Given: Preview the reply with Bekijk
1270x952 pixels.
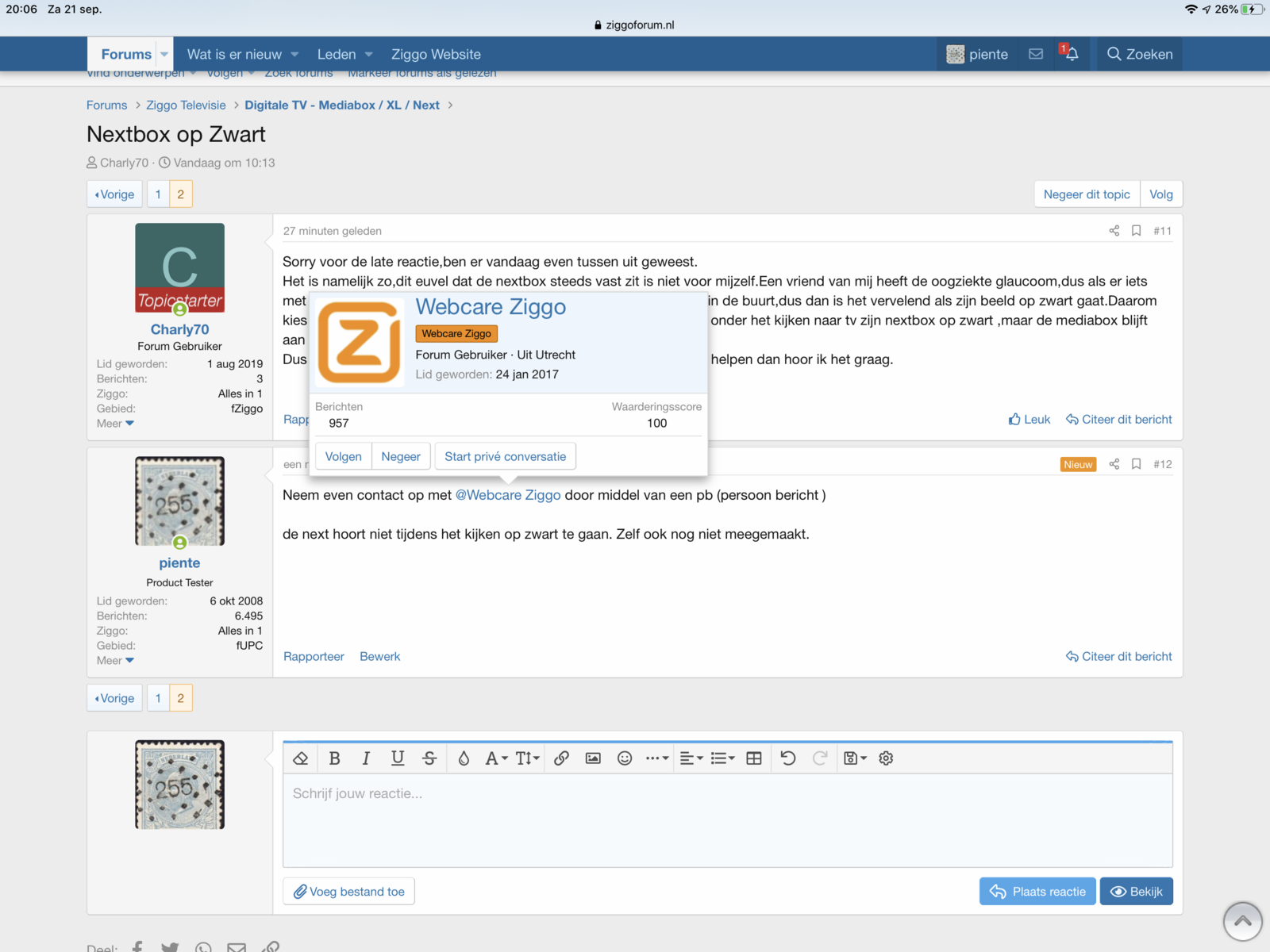Looking at the screenshot, I should click(x=1137, y=892).
